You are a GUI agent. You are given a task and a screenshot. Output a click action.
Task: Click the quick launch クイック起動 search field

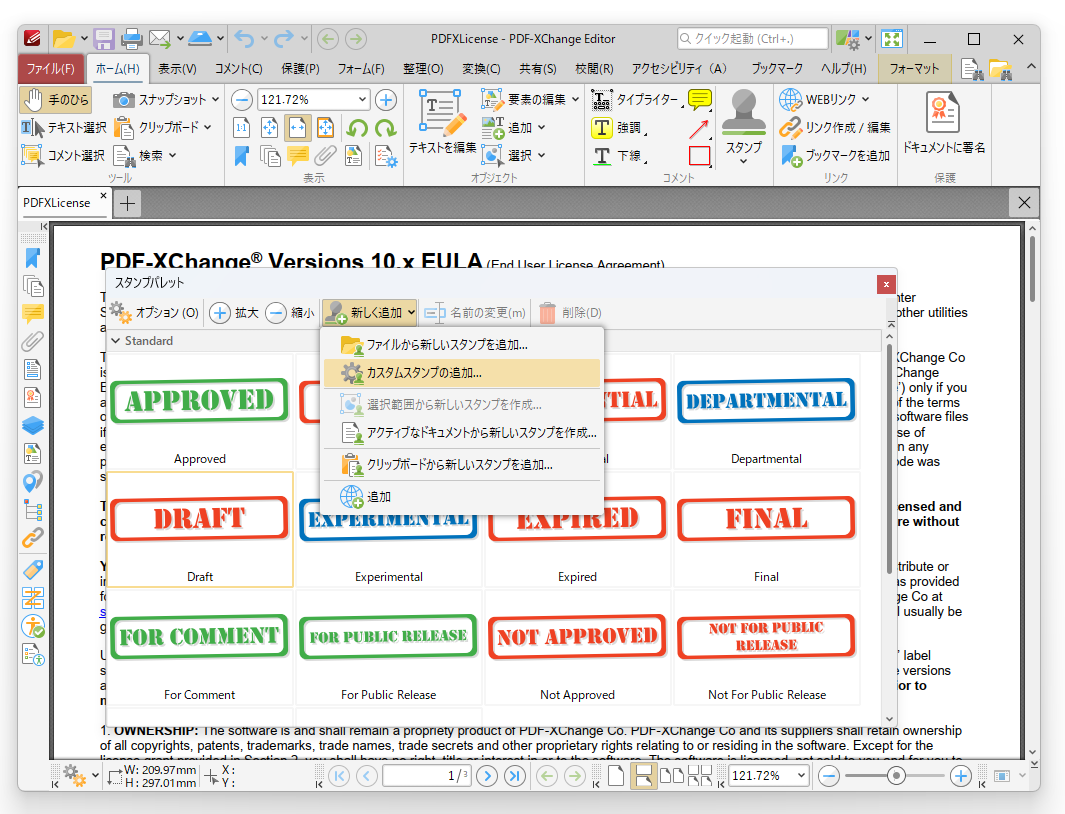click(x=753, y=39)
